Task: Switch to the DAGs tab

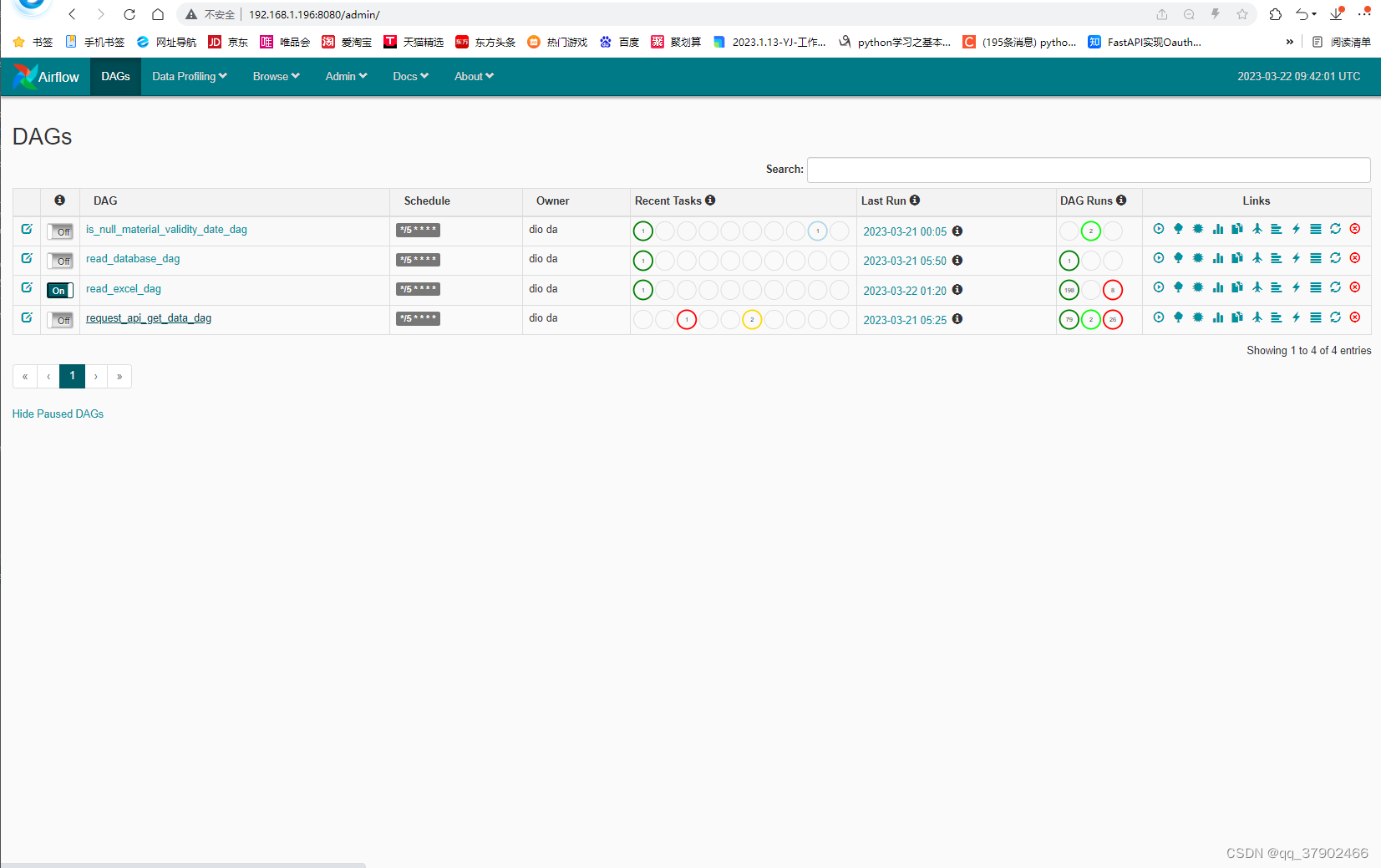Action: [x=115, y=76]
